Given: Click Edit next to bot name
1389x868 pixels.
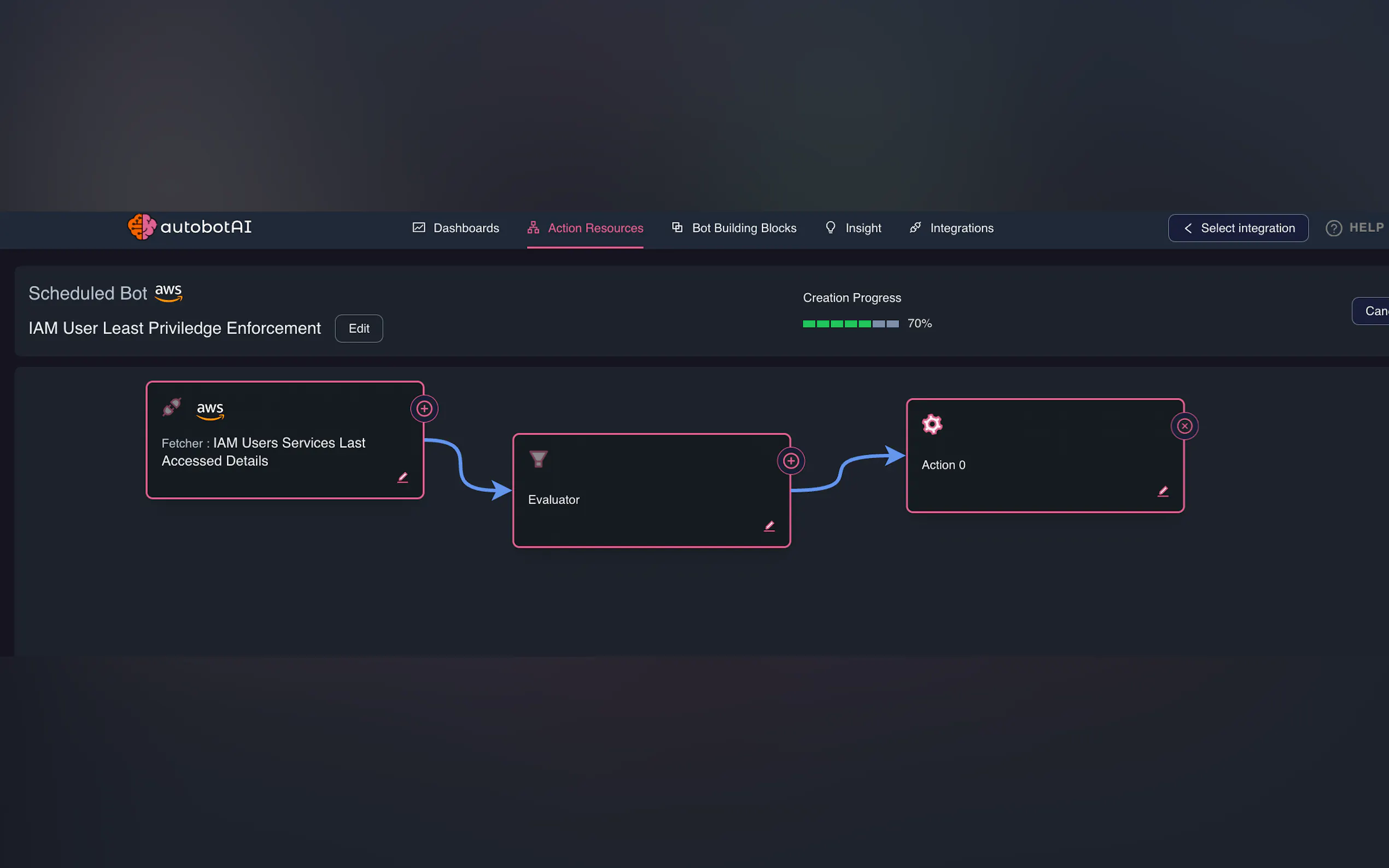Looking at the screenshot, I should pos(359,329).
